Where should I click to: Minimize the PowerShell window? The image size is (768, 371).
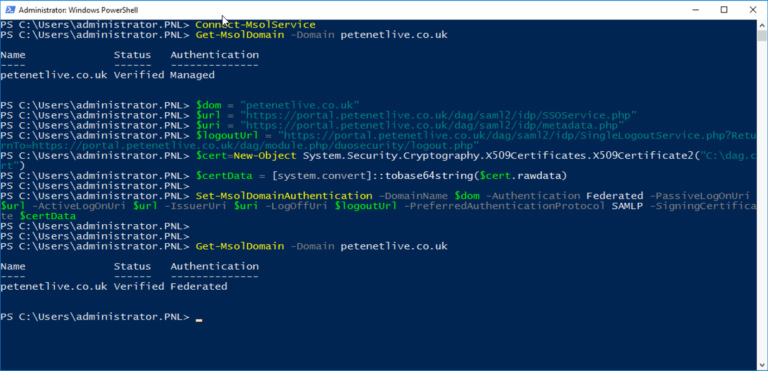click(697, 10)
